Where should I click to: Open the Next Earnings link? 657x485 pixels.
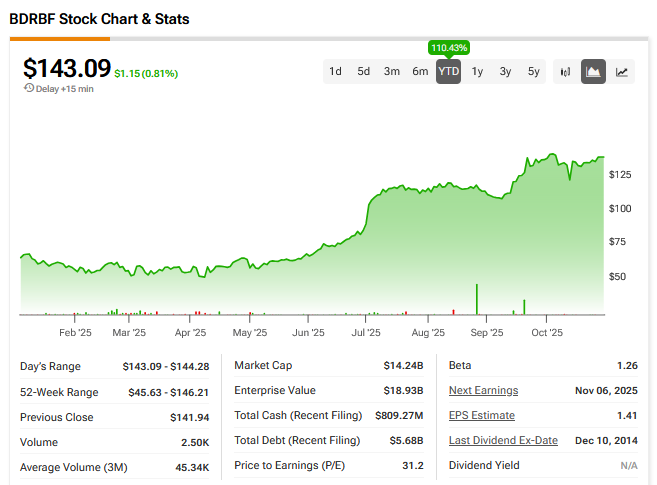[483, 390]
